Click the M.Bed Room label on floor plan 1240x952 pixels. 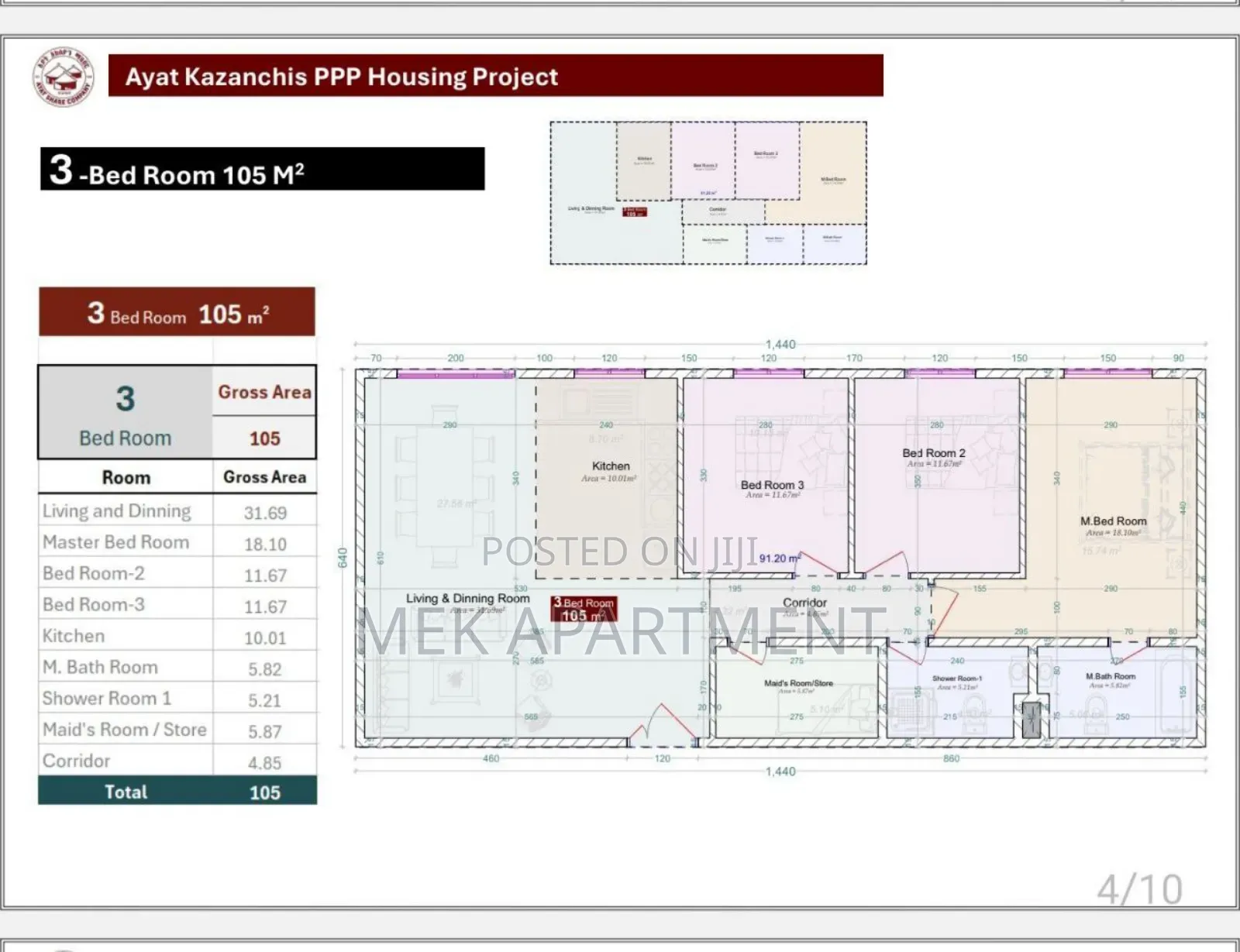1113,521
